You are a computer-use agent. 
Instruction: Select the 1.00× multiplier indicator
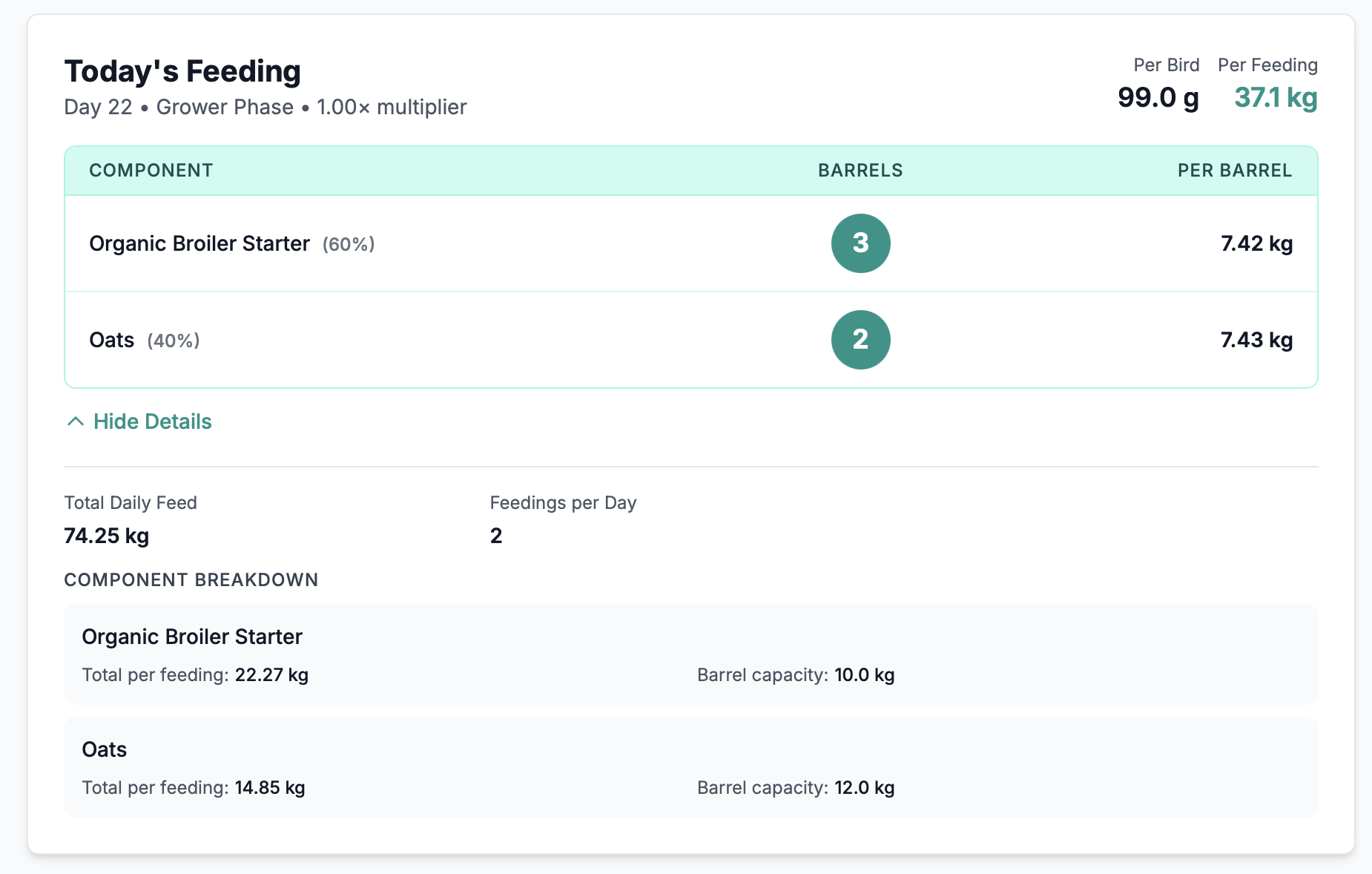coord(392,107)
